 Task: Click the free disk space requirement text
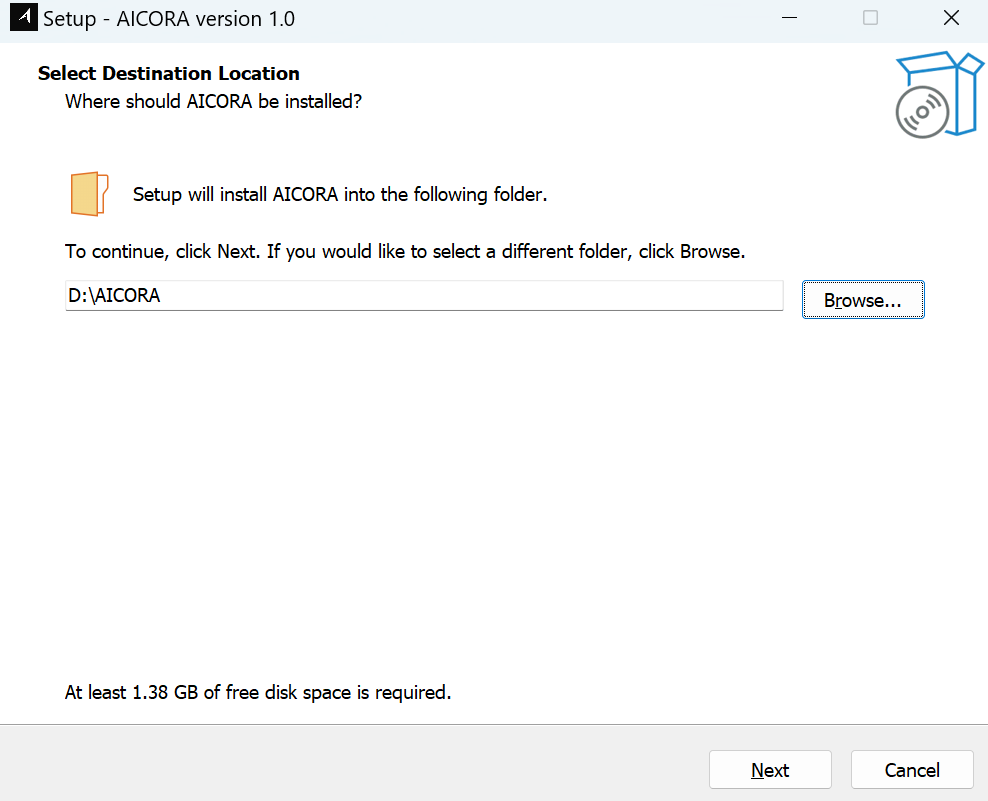coord(258,692)
